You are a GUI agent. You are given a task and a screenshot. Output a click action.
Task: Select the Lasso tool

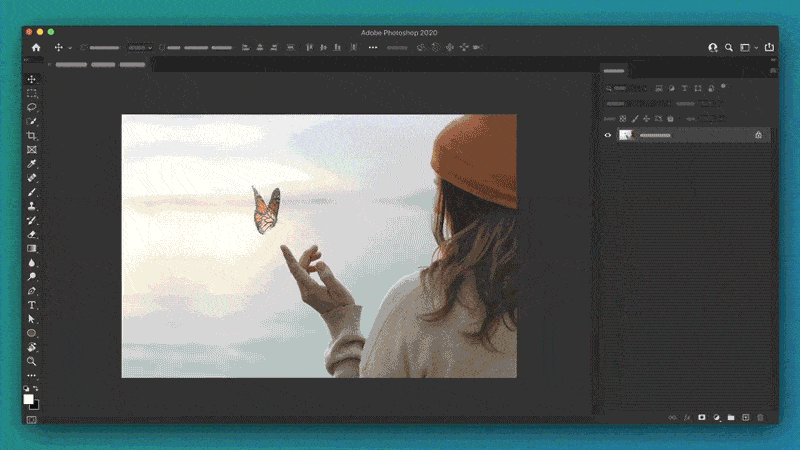(x=32, y=107)
